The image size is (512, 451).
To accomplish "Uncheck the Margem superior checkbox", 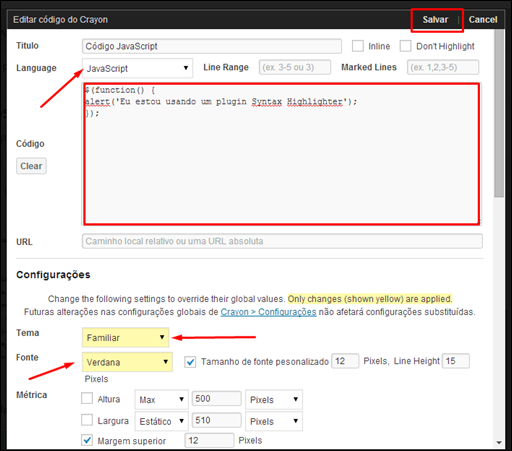I will click(x=87, y=440).
